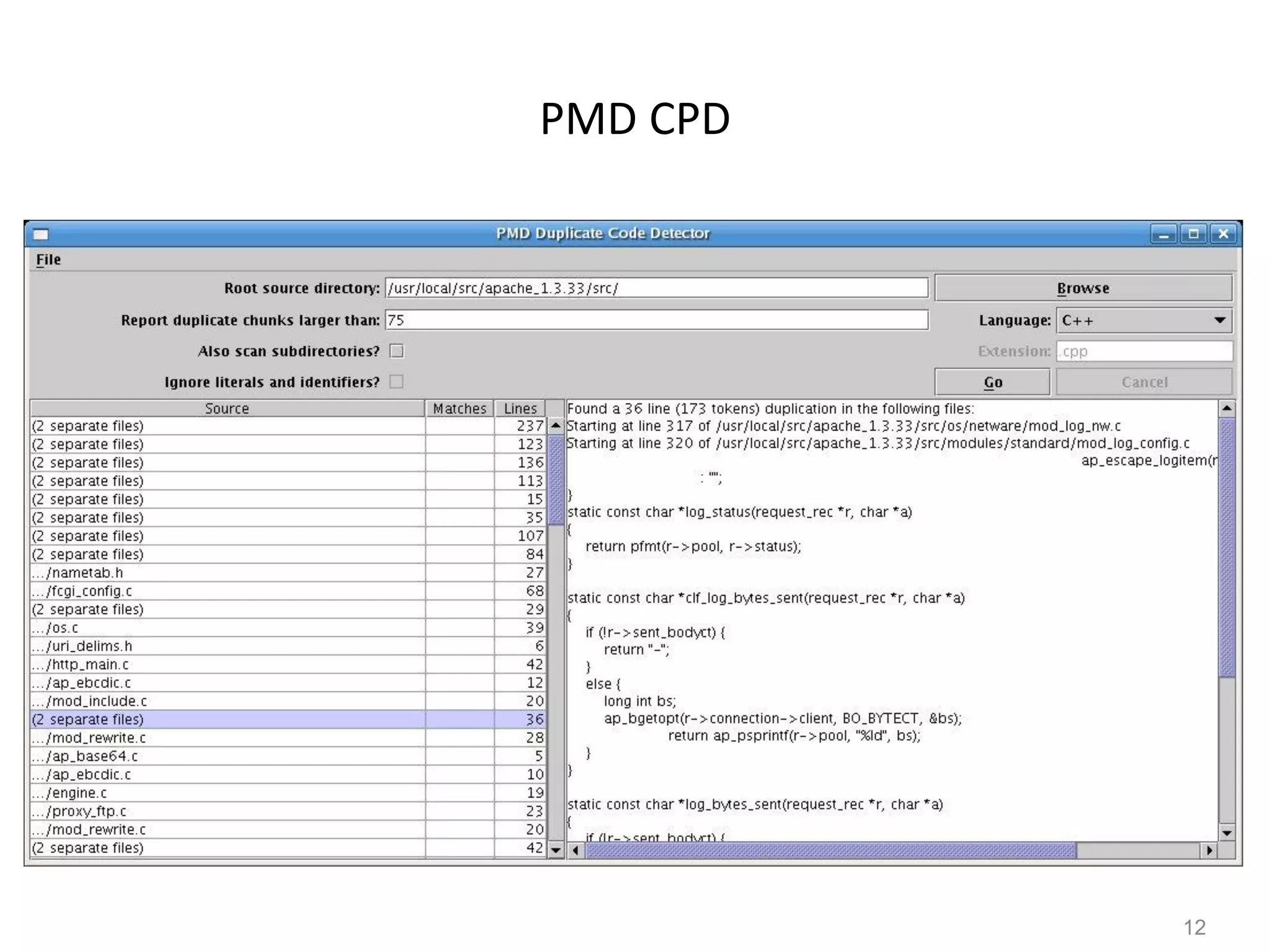
Task: Select the row with 107 lines
Action: tap(288, 536)
